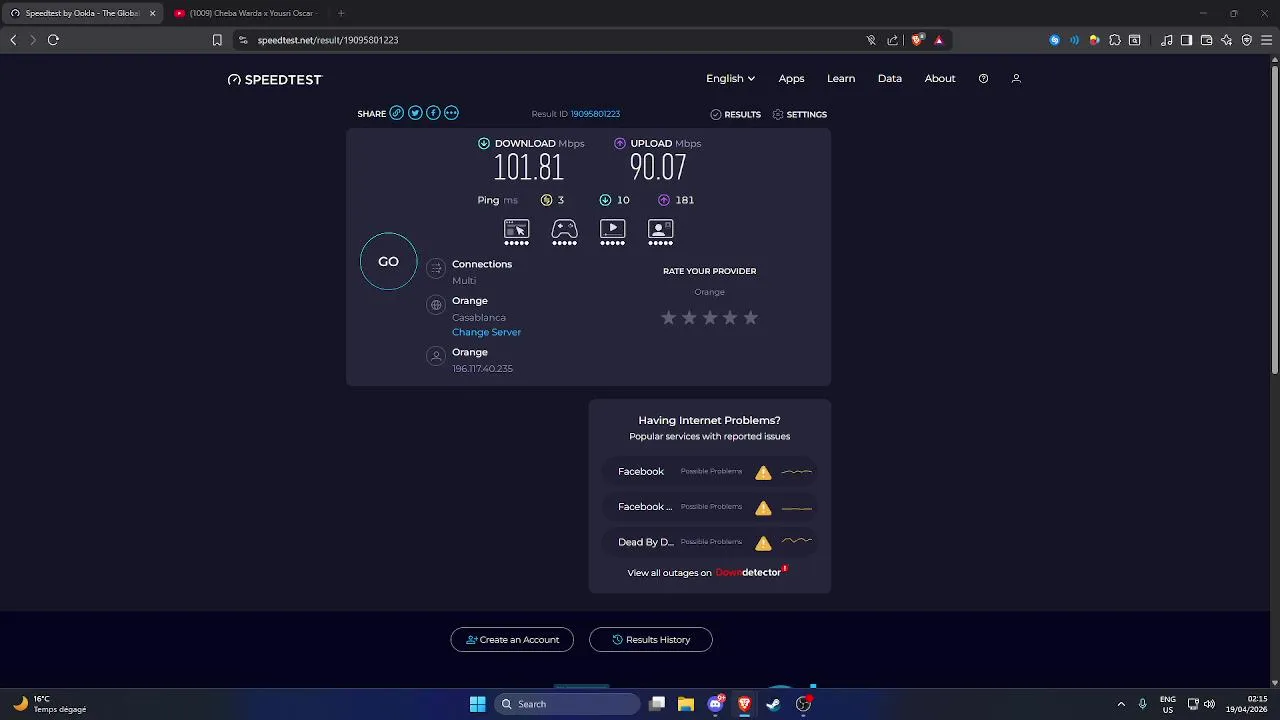Open the music note media control icon
This screenshot has height=720, width=1280.
tap(1166, 40)
